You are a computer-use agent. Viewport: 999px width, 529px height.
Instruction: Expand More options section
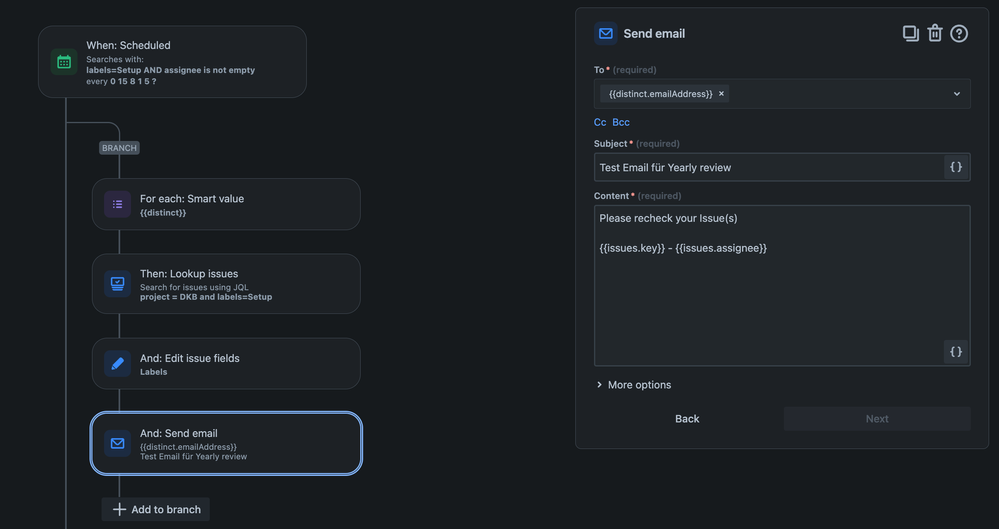pyautogui.click(x=634, y=385)
